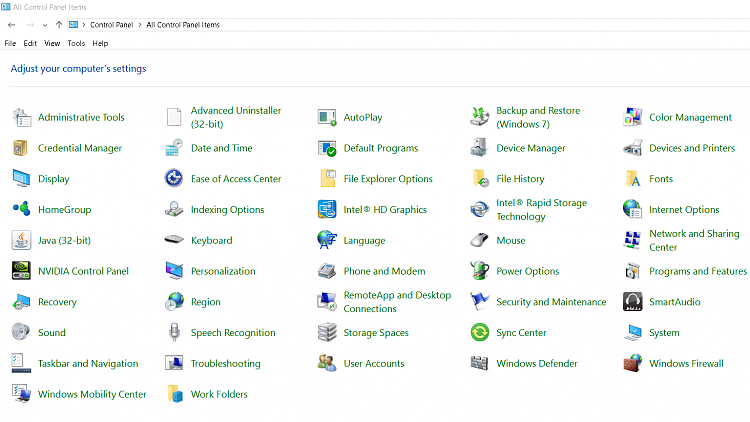Click the NVIDIA Control Panel icon
This screenshot has width=750, height=422.
(x=21, y=271)
